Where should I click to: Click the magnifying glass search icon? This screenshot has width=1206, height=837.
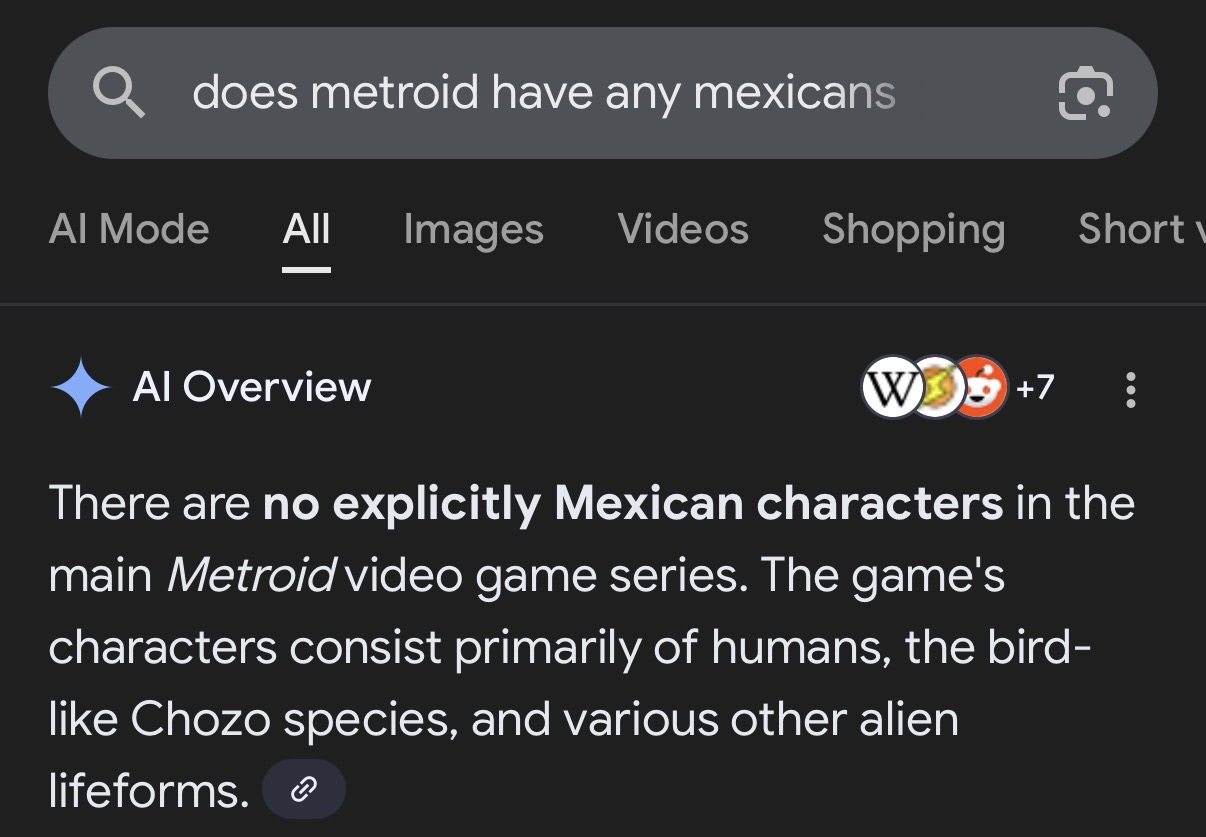[119, 94]
